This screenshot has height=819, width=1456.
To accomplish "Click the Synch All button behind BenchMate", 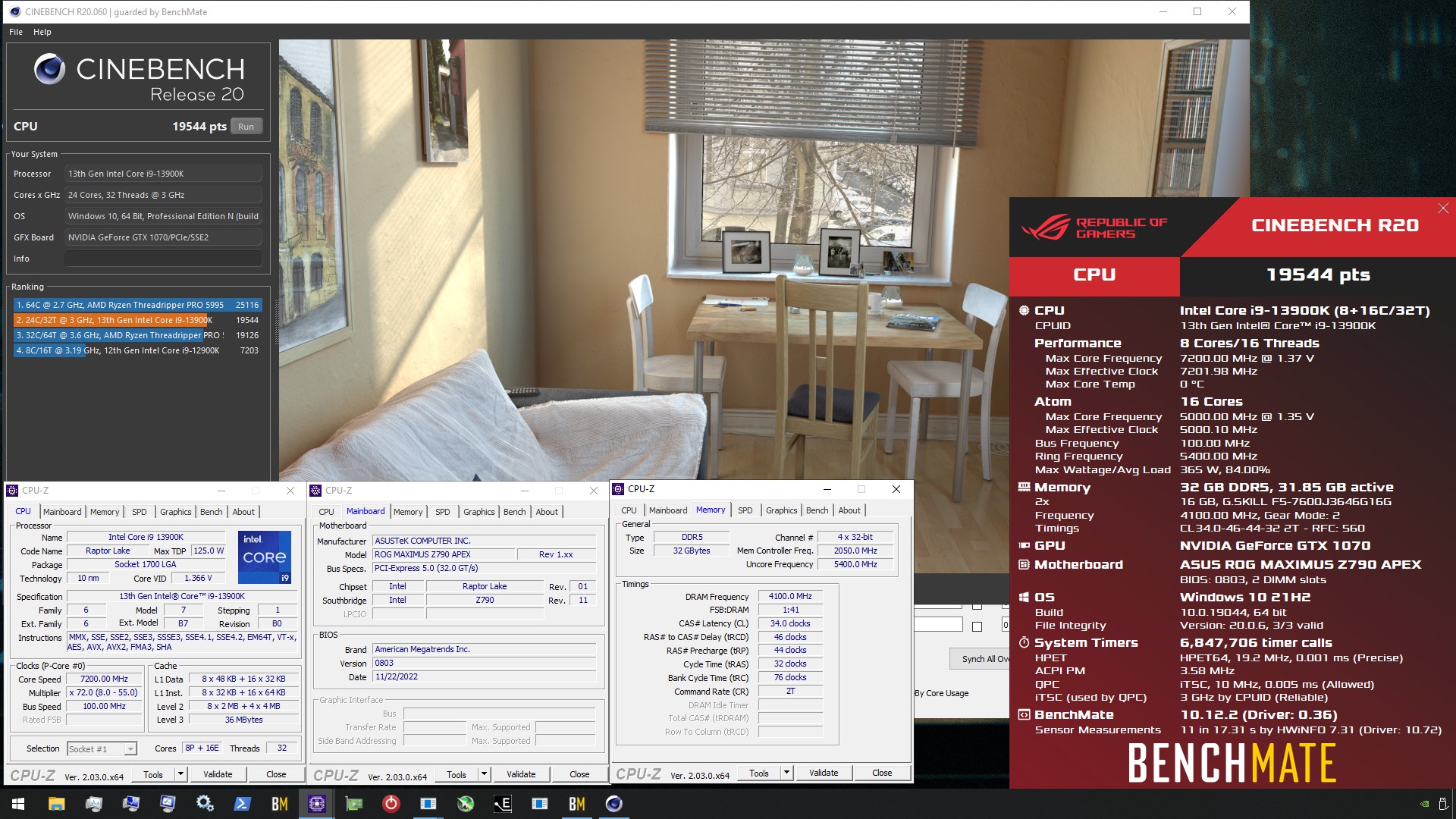I will [981, 658].
